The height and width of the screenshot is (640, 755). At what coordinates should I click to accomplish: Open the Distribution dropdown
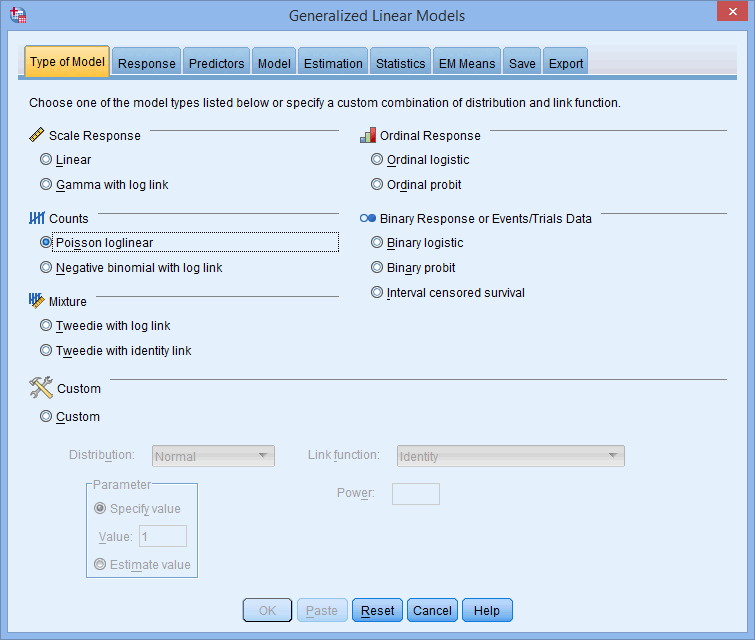pyautogui.click(x=213, y=456)
